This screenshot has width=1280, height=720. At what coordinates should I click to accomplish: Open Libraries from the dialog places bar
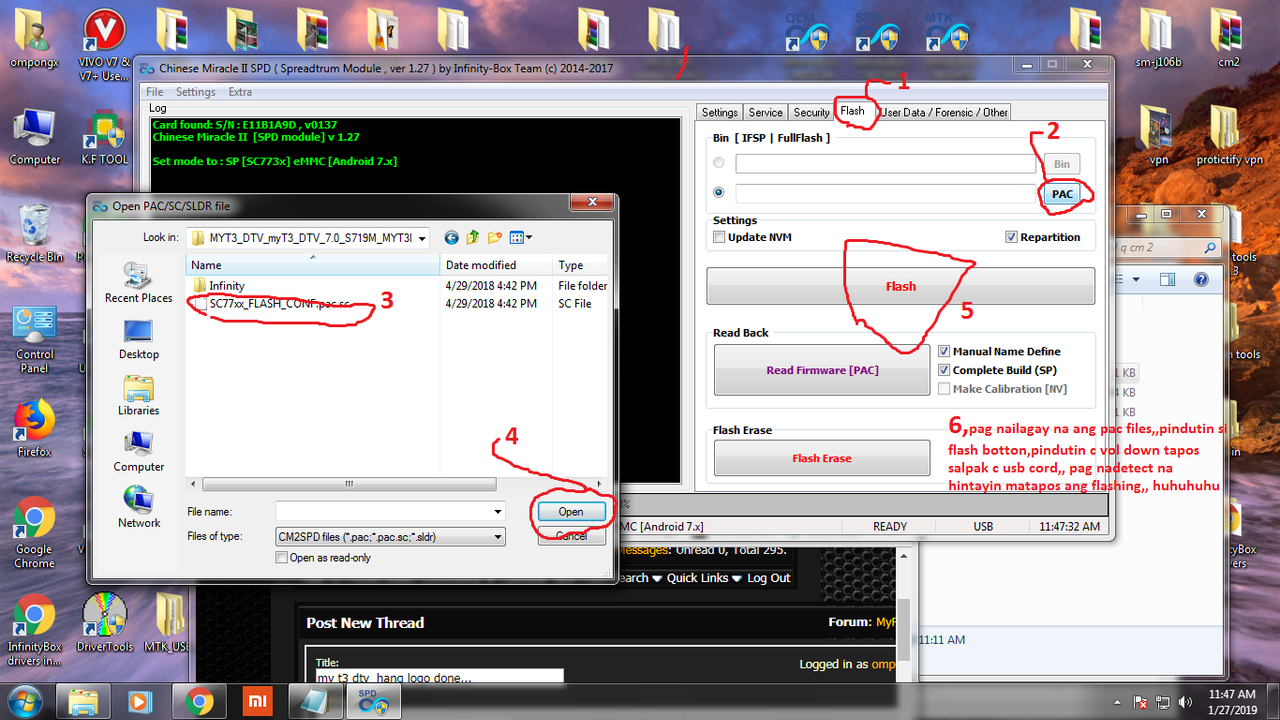tap(138, 395)
